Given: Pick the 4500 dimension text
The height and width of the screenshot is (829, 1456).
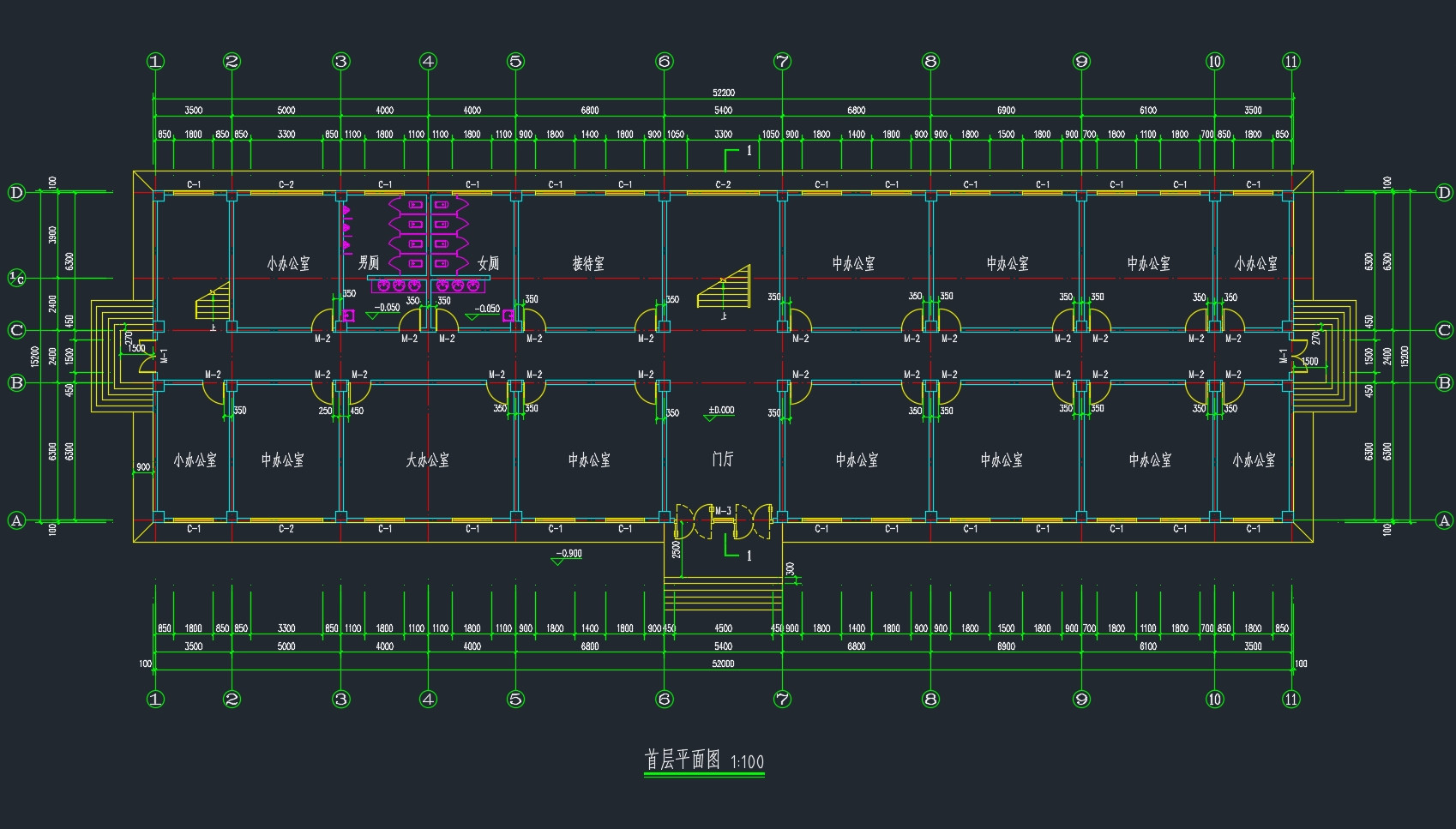Looking at the screenshot, I should (x=724, y=628).
